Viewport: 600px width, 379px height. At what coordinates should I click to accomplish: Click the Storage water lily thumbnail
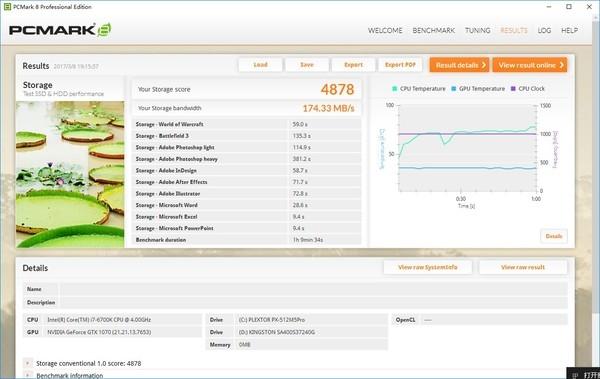(x=70, y=174)
